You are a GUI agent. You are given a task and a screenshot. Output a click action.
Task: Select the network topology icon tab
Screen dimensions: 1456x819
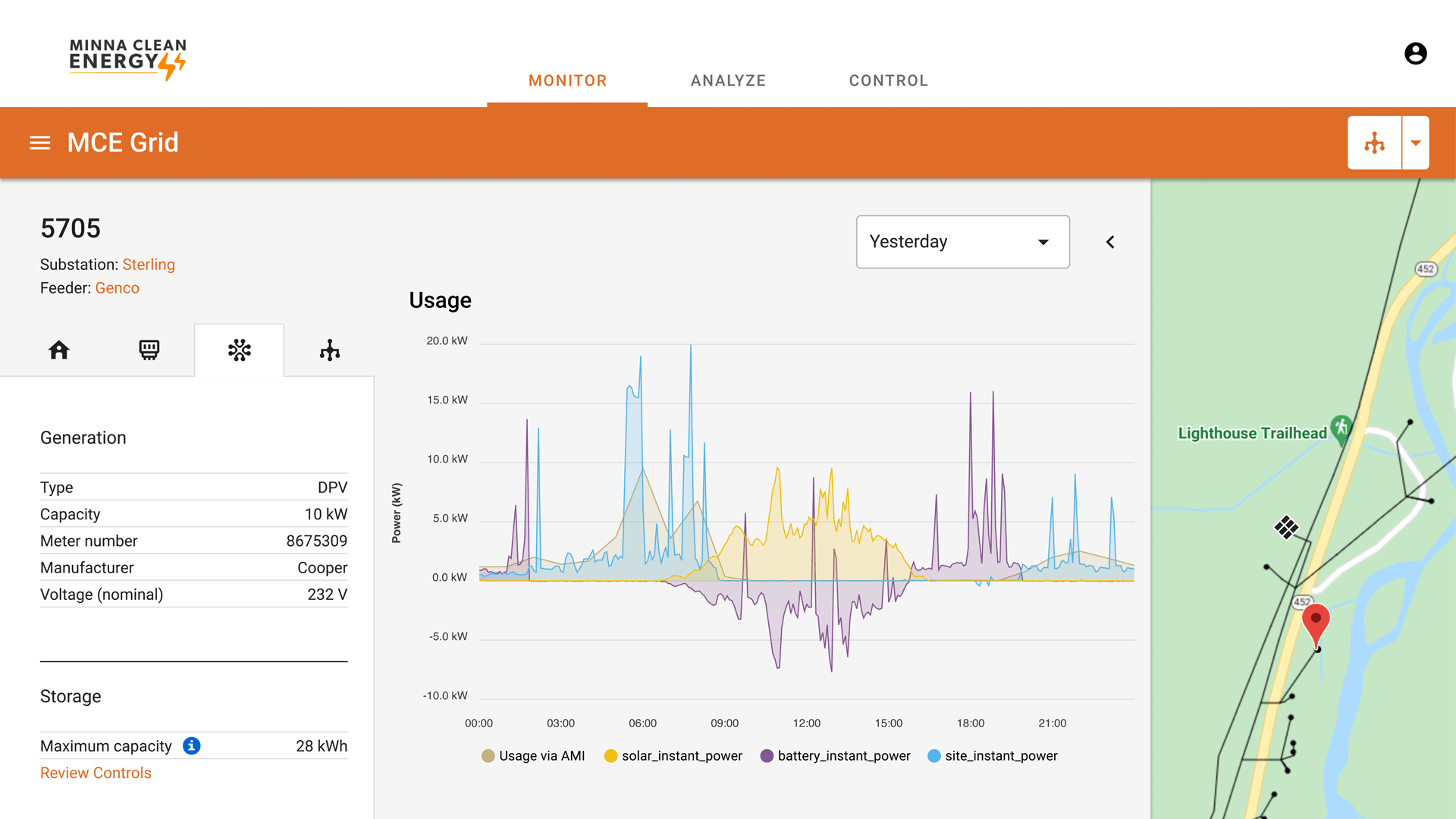click(328, 350)
